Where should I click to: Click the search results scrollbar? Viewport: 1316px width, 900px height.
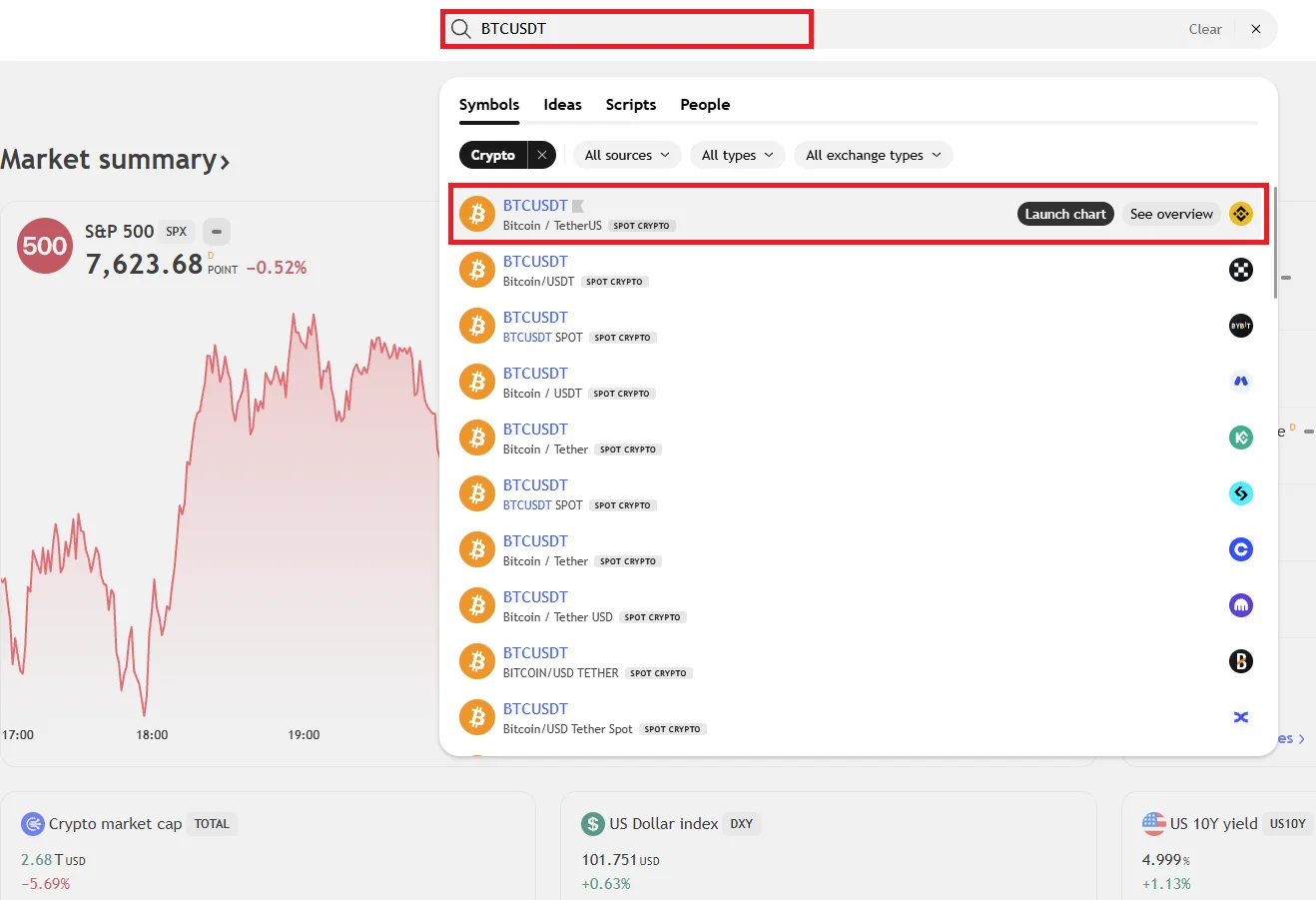tap(1275, 242)
